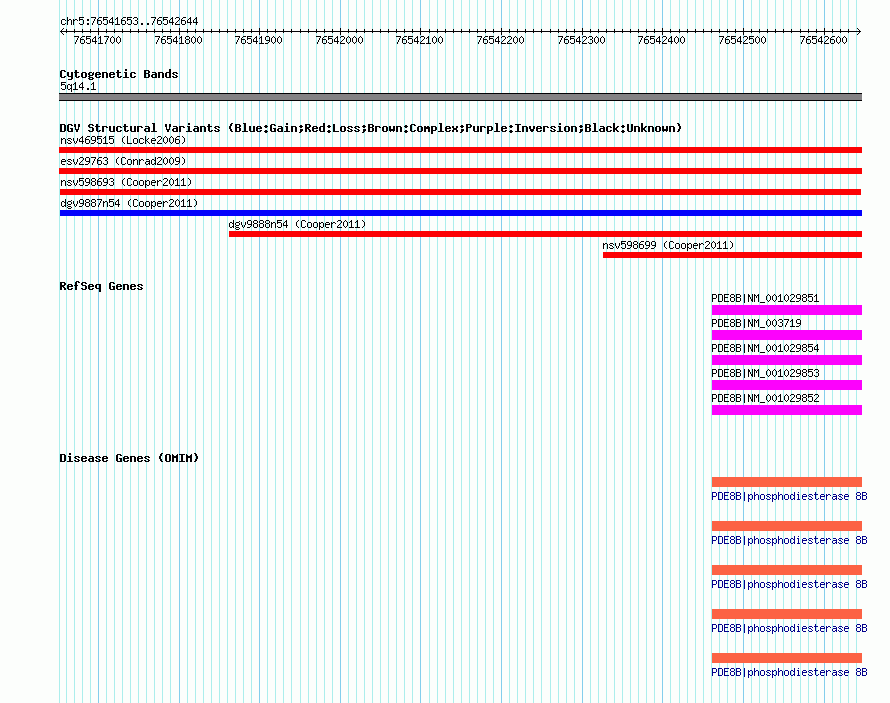Click the topmost orange OMIM gene bar
Screen dimensions: 890x703
[787, 482]
